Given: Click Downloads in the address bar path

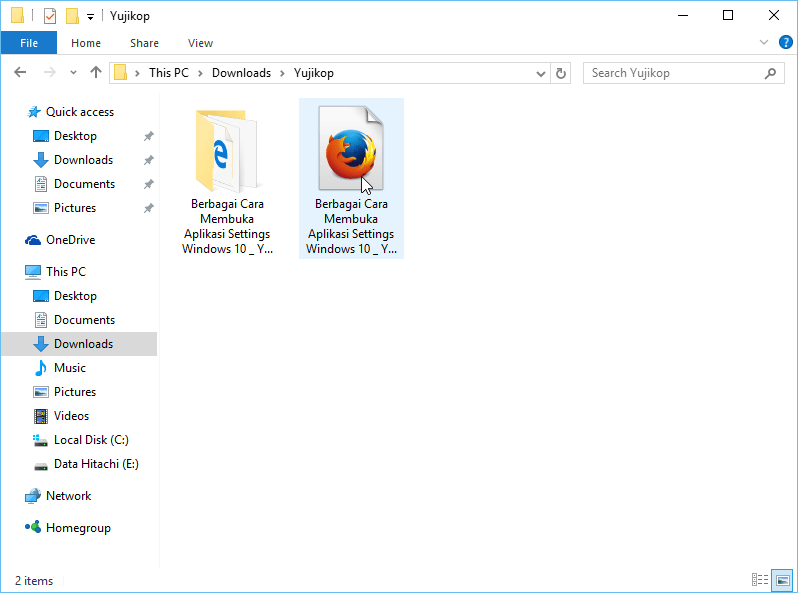Looking at the screenshot, I should (241, 73).
